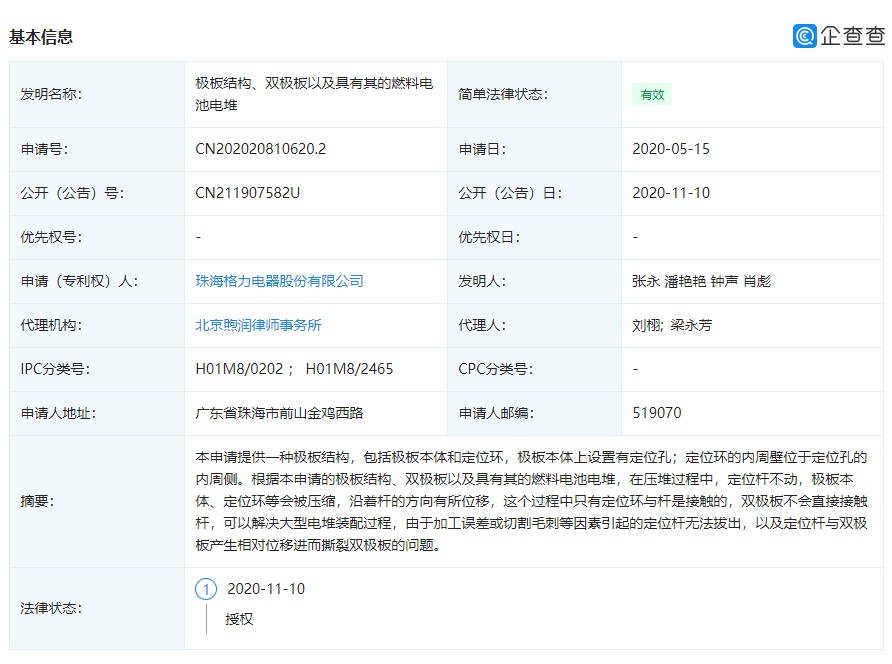This screenshot has width=892, height=664.
Task: Click timeline marker 1 under 法律状态
Action: click(x=205, y=589)
